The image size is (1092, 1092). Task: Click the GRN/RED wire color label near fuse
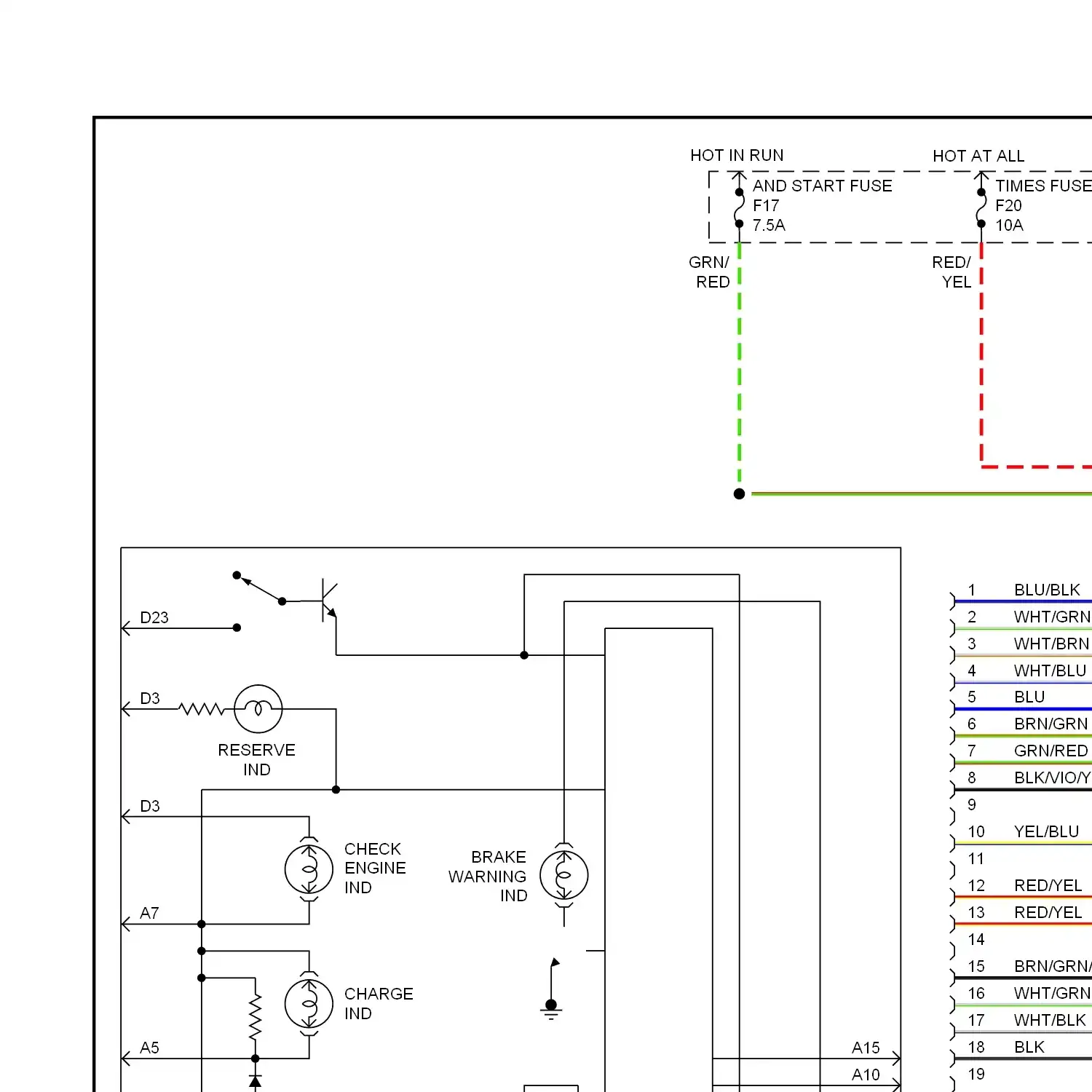coord(710,272)
